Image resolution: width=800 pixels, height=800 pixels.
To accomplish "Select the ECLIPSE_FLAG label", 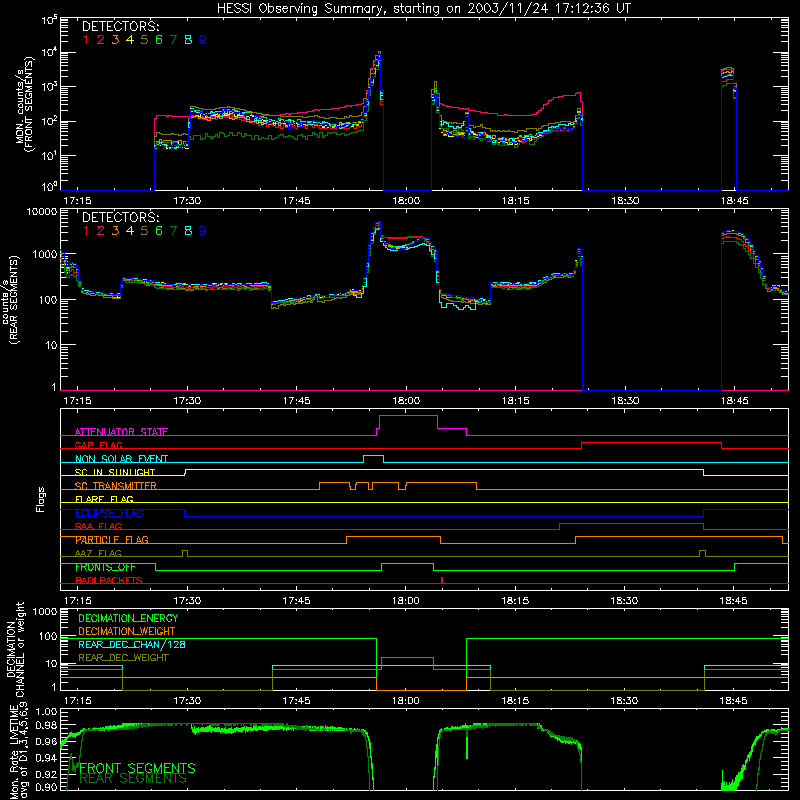I will coord(109,513).
